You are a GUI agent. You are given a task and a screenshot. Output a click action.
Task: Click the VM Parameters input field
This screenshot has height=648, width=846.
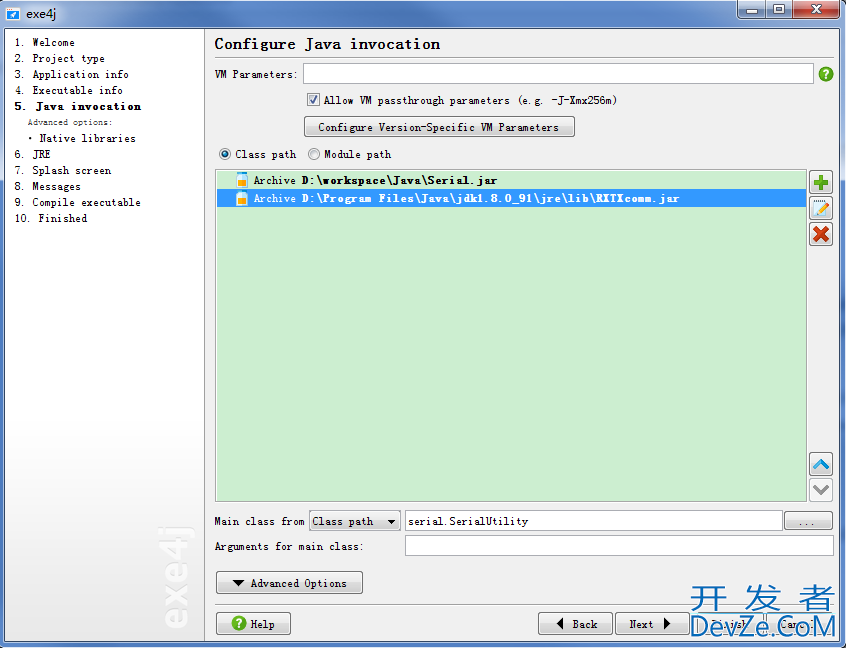click(558, 73)
